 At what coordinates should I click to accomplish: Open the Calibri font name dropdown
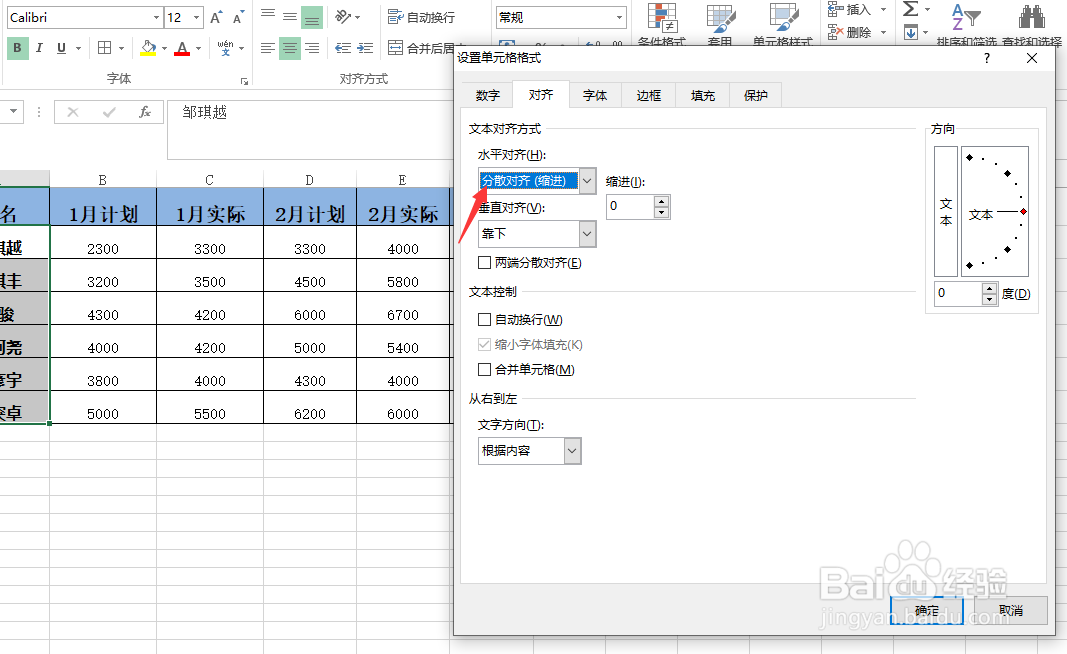coord(156,18)
